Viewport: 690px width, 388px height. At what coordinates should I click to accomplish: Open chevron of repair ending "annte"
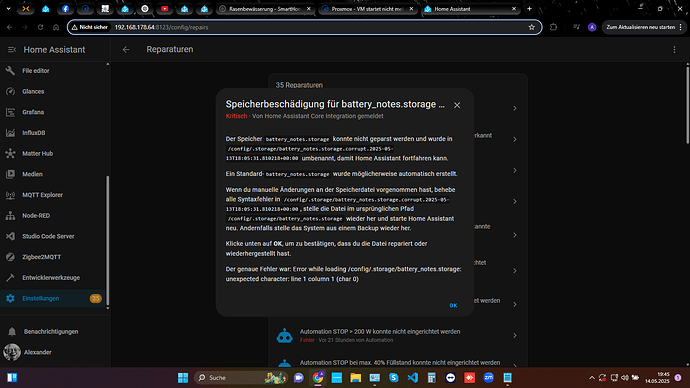pyautogui.click(x=514, y=235)
